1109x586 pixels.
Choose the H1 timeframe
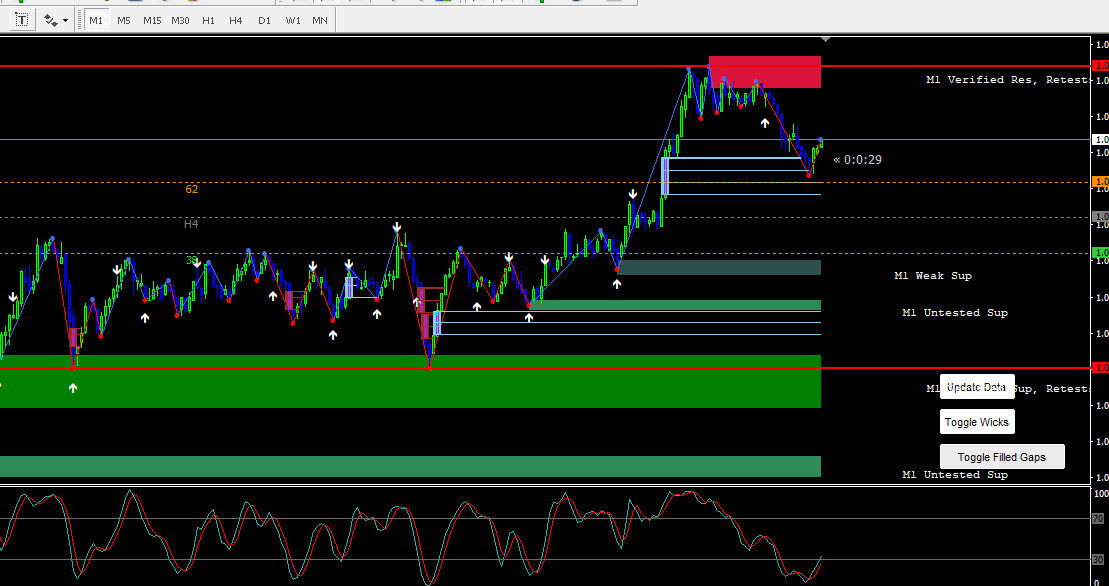(208, 20)
